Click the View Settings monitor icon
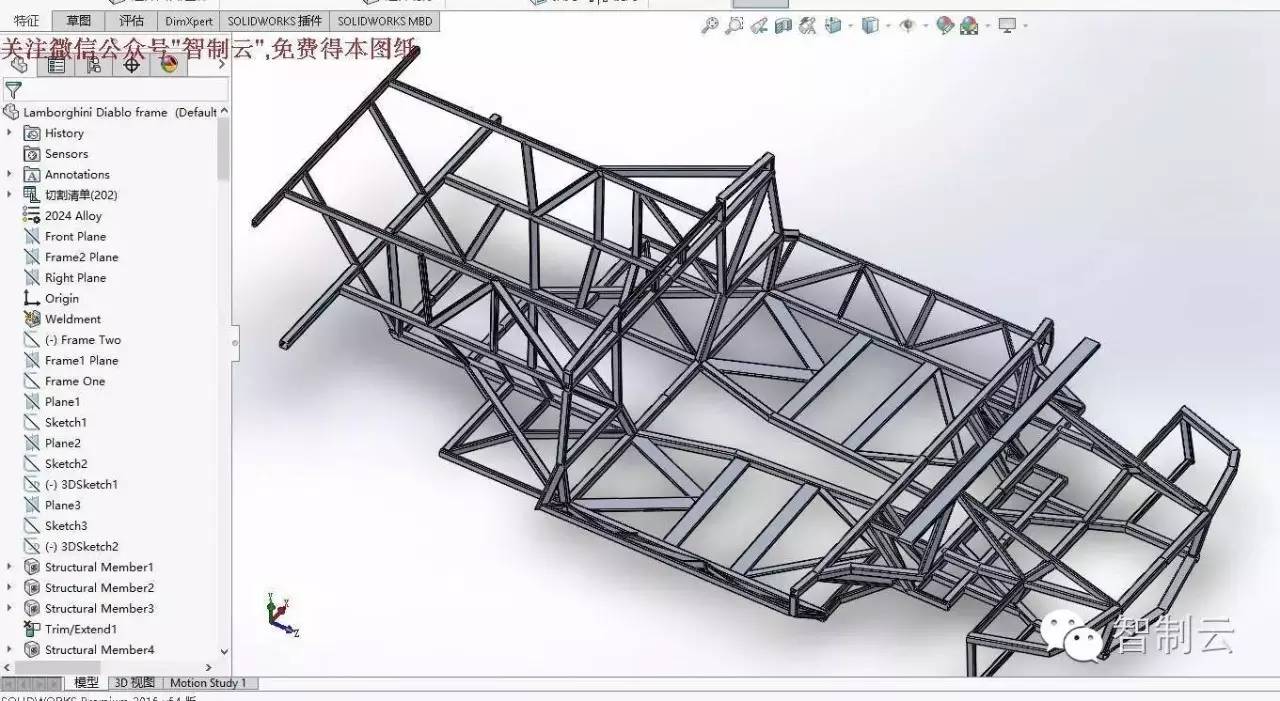This screenshot has height=701, width=1280. click(x=1007, y=26)
